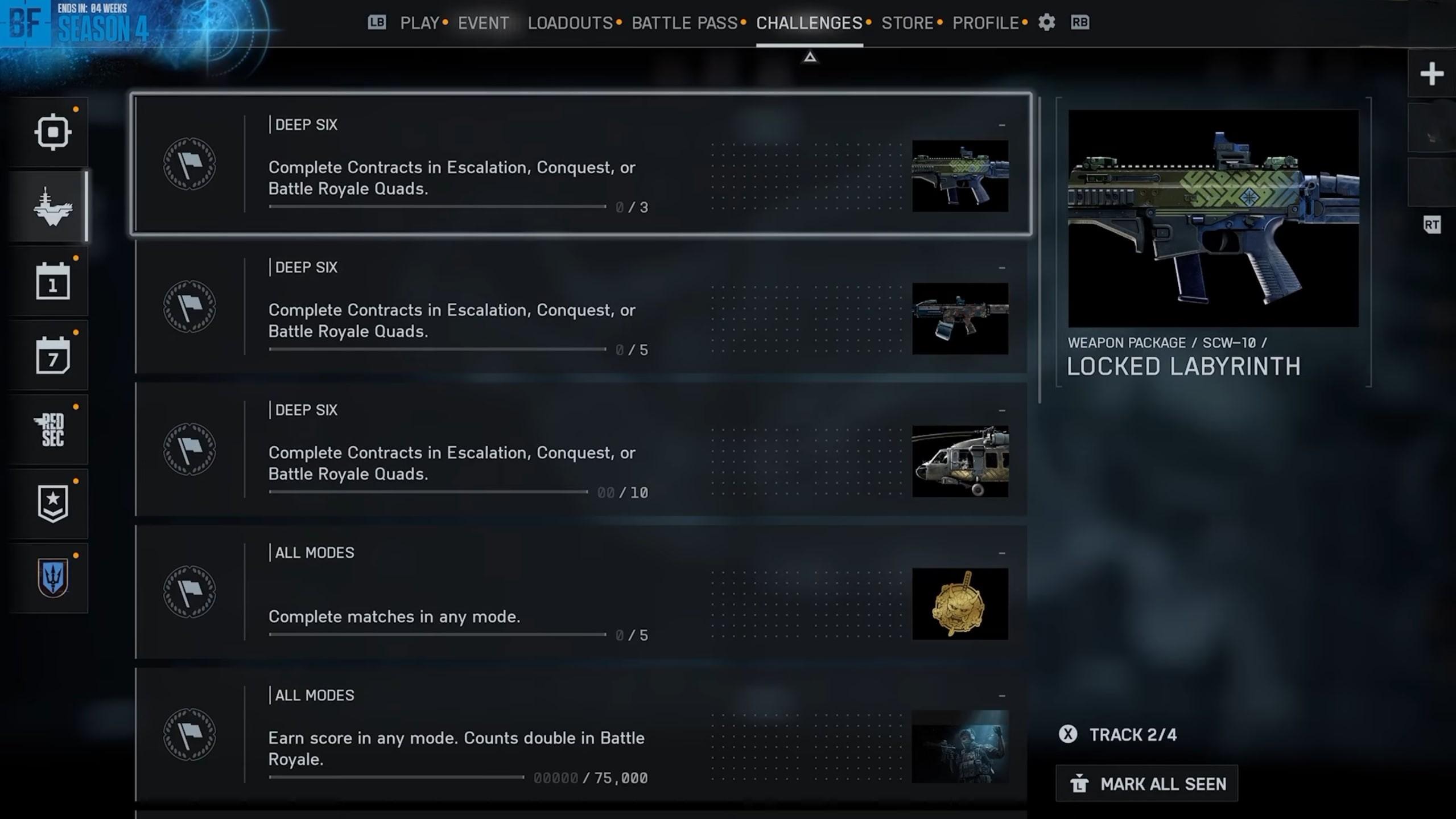Viewport: 1456px width, 819px height.
Task: Click the SCW-10 reward thumbnail in first row
Action: pos(960,176)
